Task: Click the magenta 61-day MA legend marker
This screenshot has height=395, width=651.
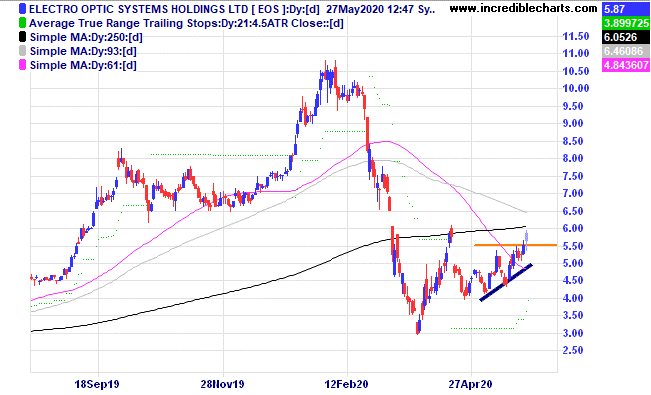Action: (22, 65)
